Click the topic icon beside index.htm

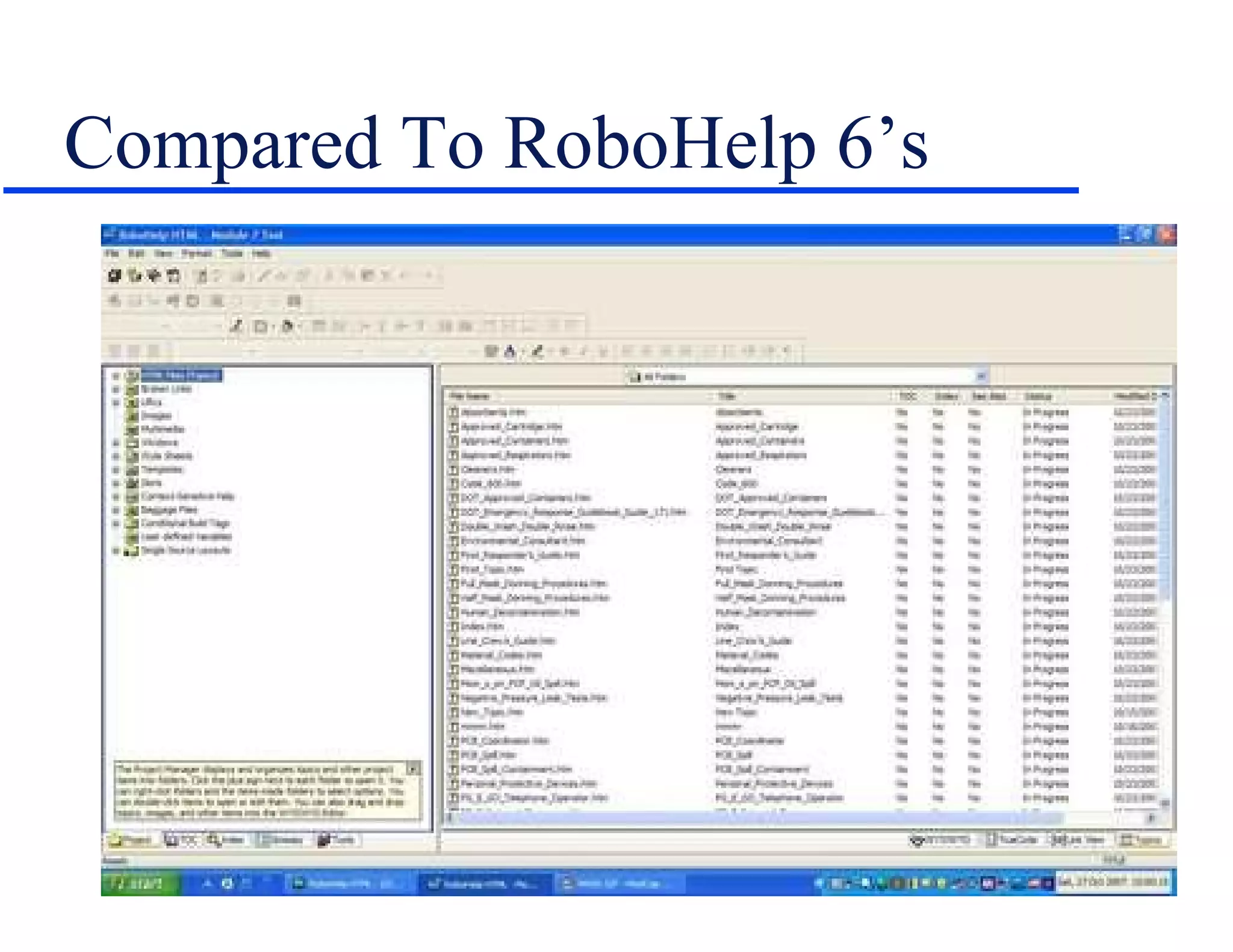[x=455, y=626]
